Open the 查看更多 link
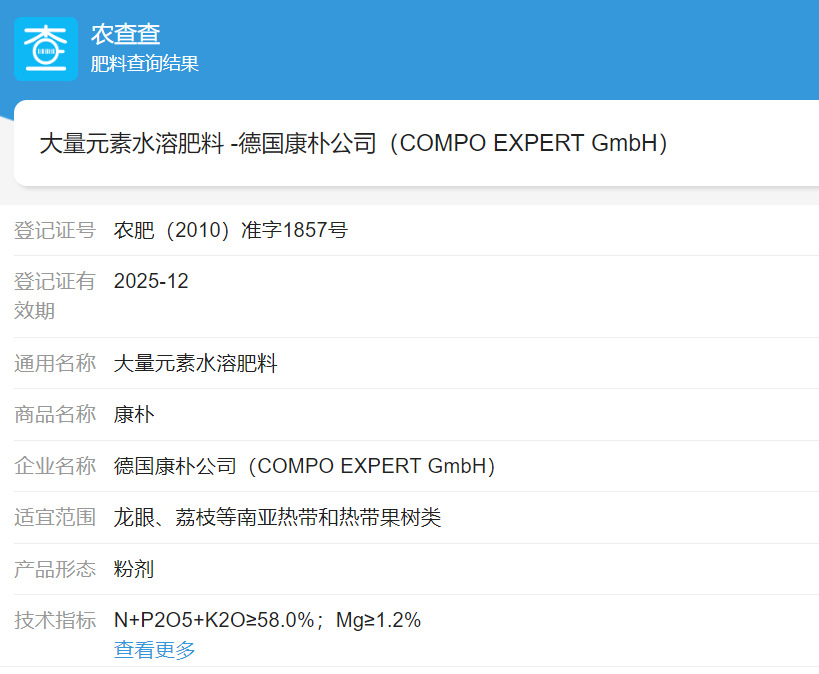819x674 pixels. pos(155,650)
